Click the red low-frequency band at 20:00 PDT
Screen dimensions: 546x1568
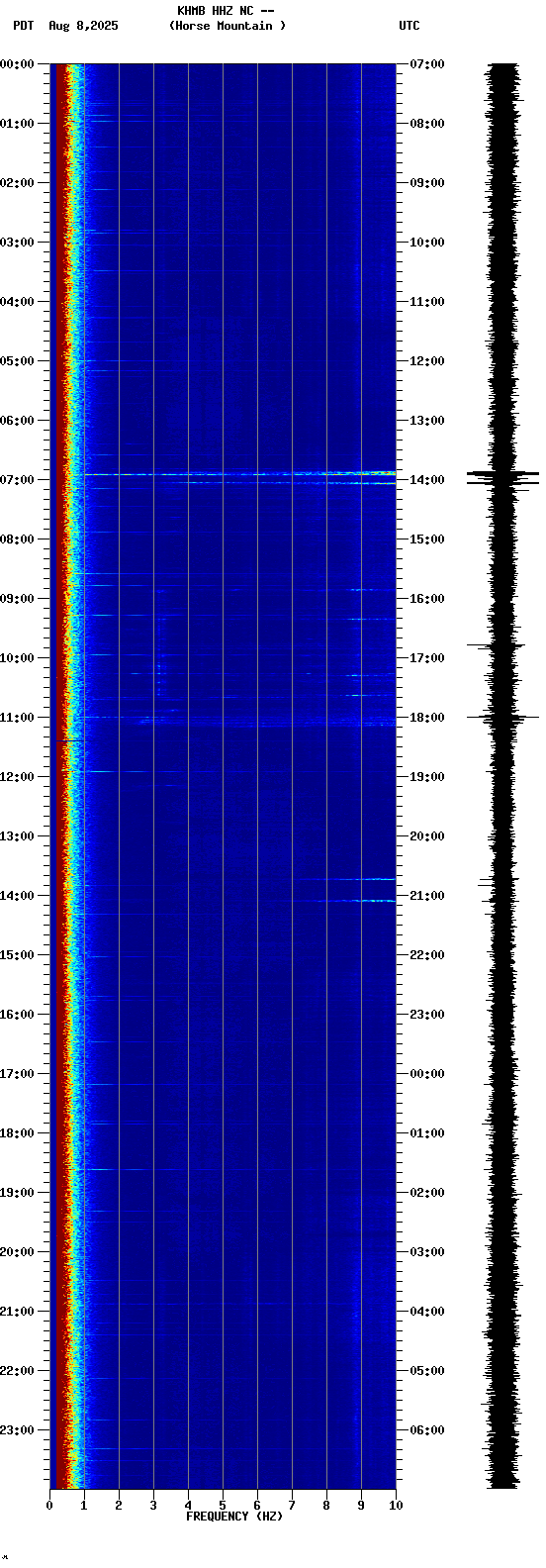click(x=61, y=1252)
